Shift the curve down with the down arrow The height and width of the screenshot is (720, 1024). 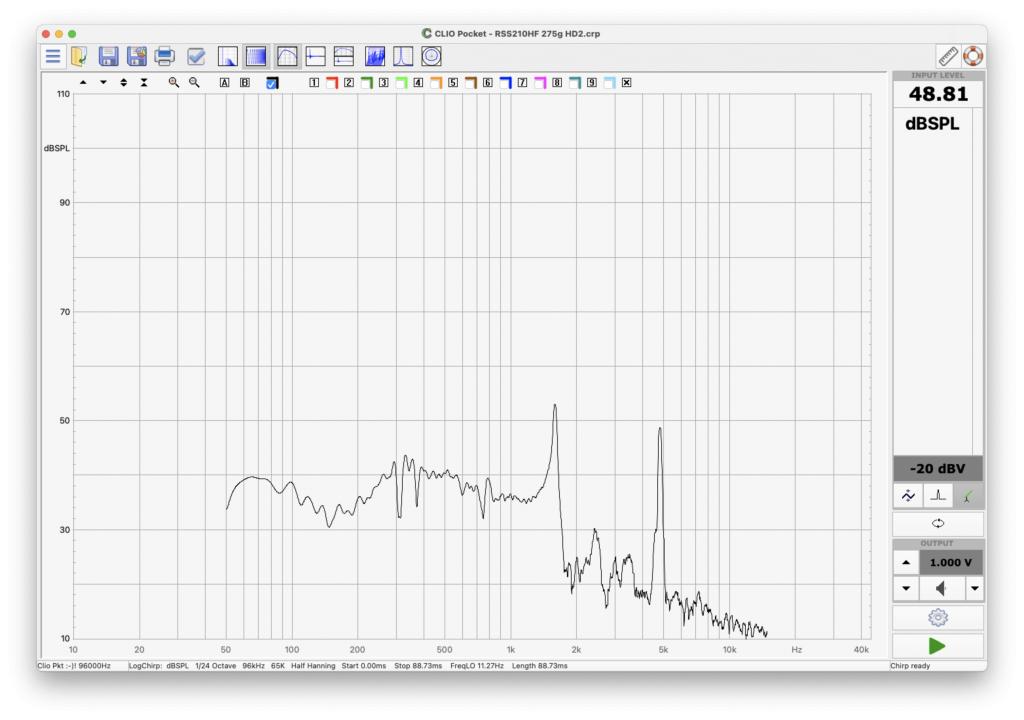pyautogui.click(x=103, y=83)
